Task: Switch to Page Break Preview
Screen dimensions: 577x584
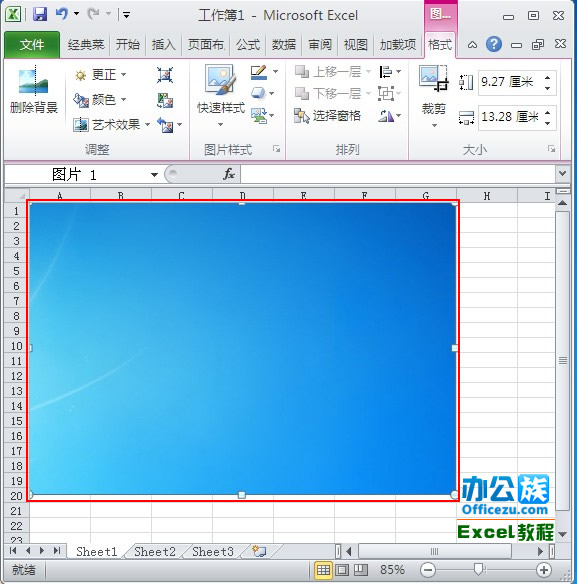Action: coord(360,570)
